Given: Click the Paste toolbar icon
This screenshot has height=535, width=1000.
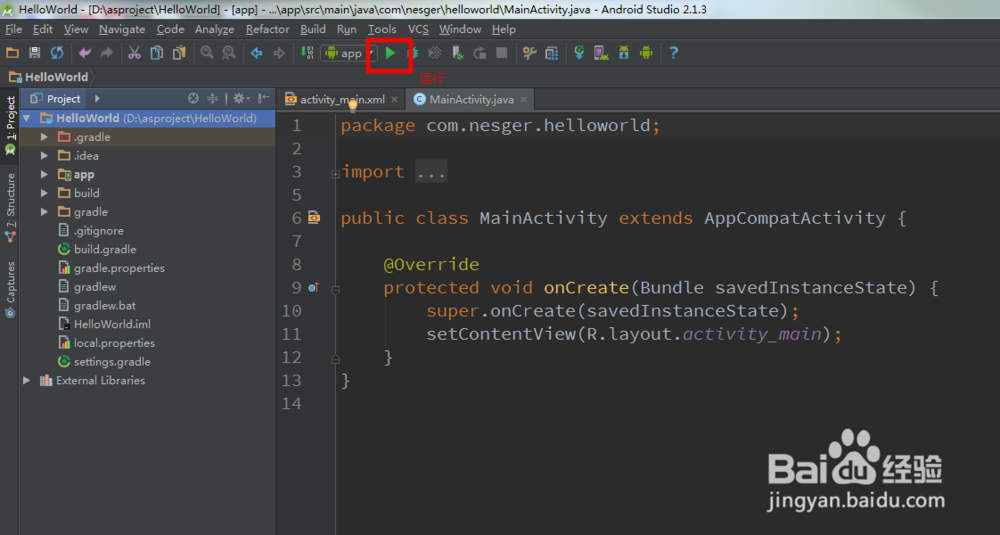Looking at the screenshot, I should coord(179,53).
